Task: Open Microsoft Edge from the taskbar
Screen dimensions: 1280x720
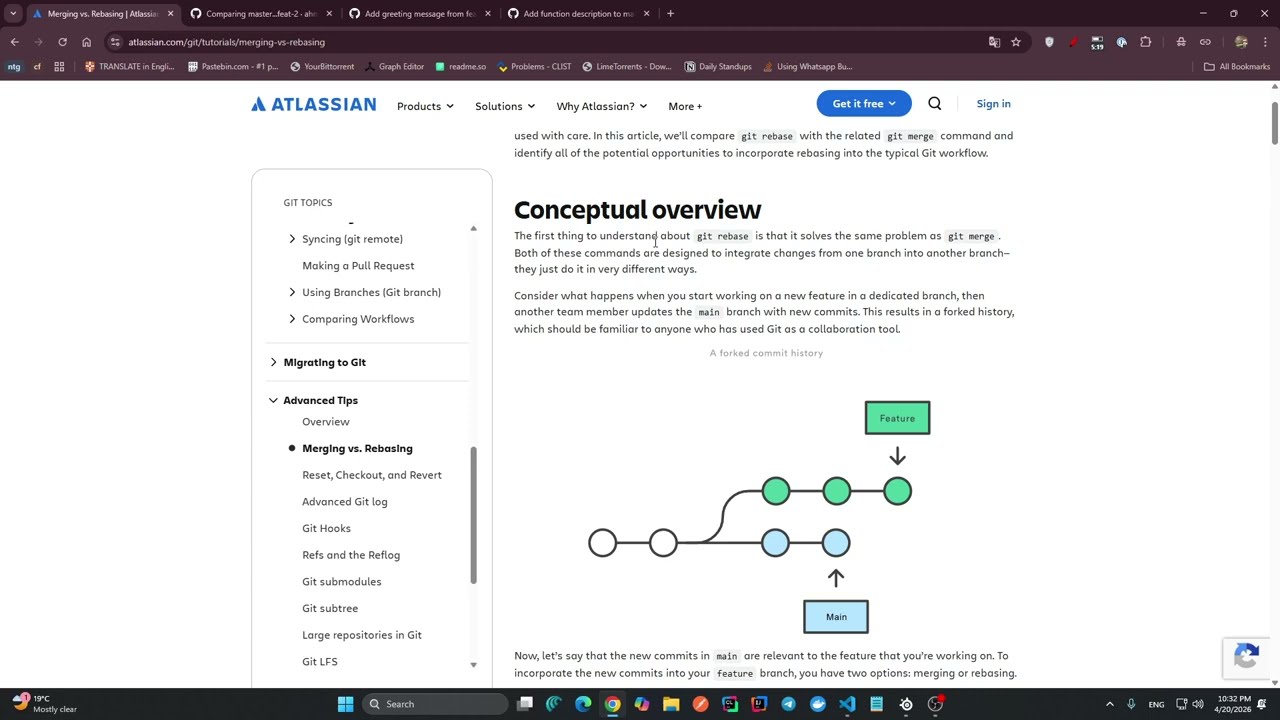Action: click(583, 704)
